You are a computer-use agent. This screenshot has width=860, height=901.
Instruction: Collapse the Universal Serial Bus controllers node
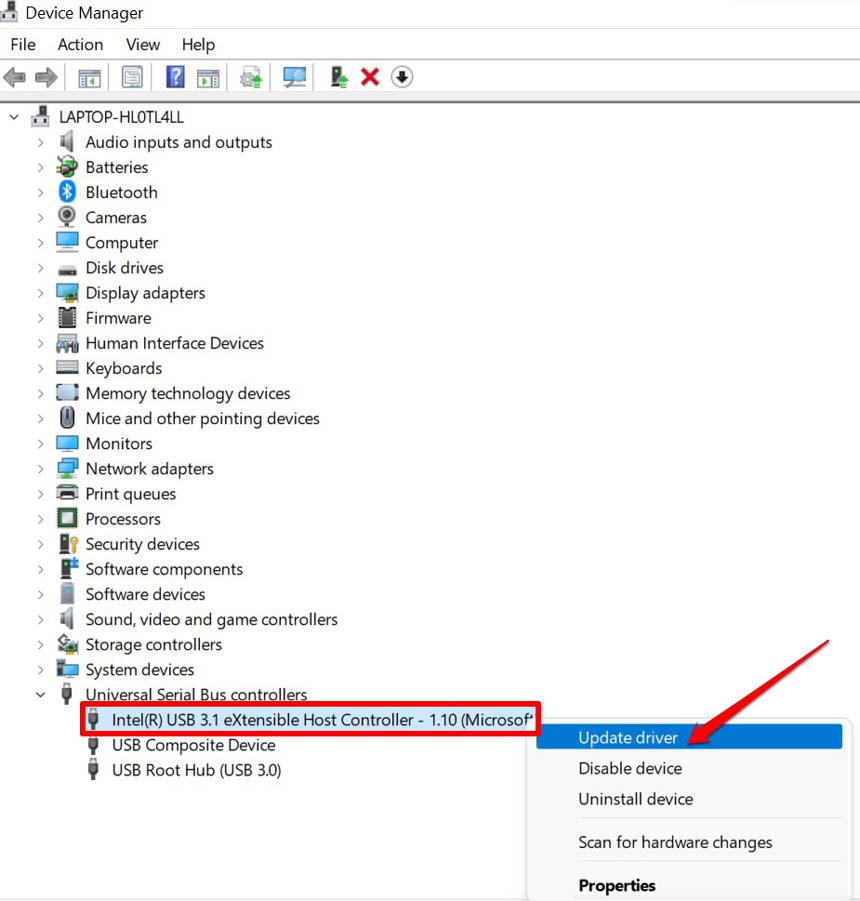point(41,695)
